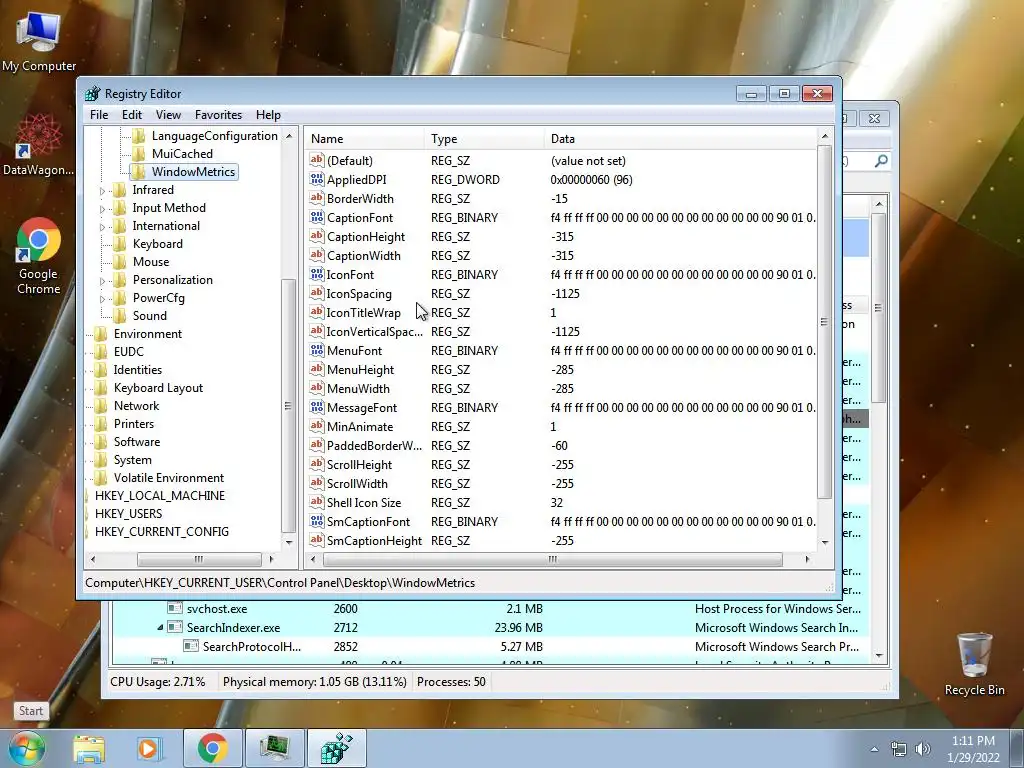Click the HKEY_LOCAL_MACHINE folder icon

pos(88,496)
